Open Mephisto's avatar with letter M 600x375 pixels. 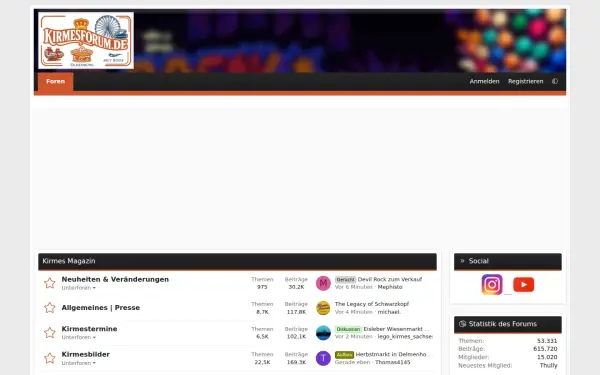(x=323, y=283)
